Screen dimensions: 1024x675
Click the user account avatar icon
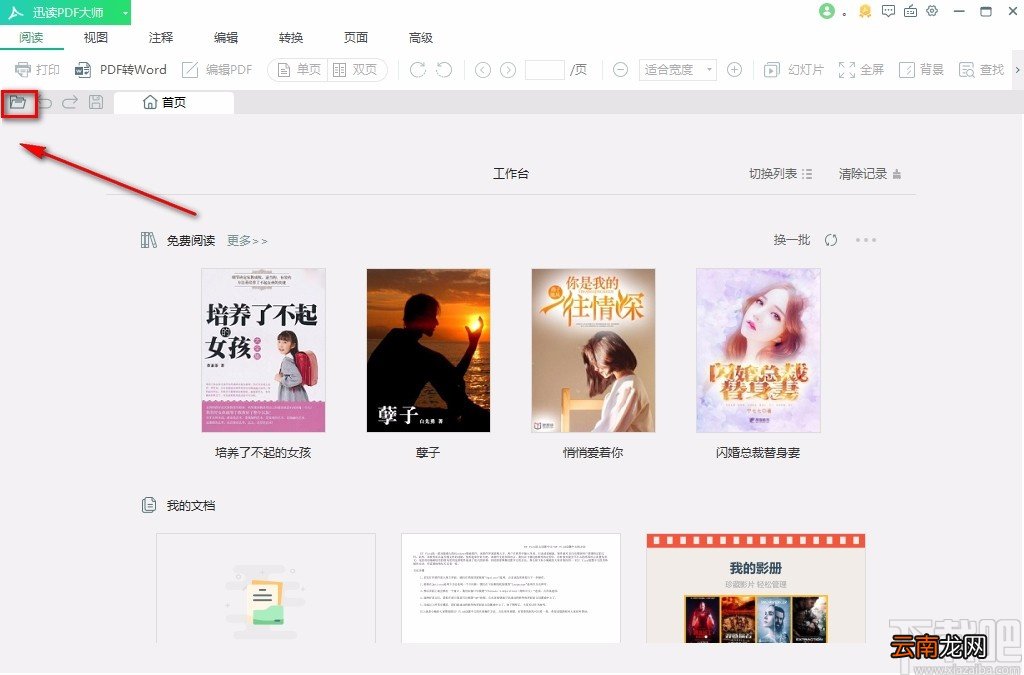pyautogui.click(x=827, y=11)
